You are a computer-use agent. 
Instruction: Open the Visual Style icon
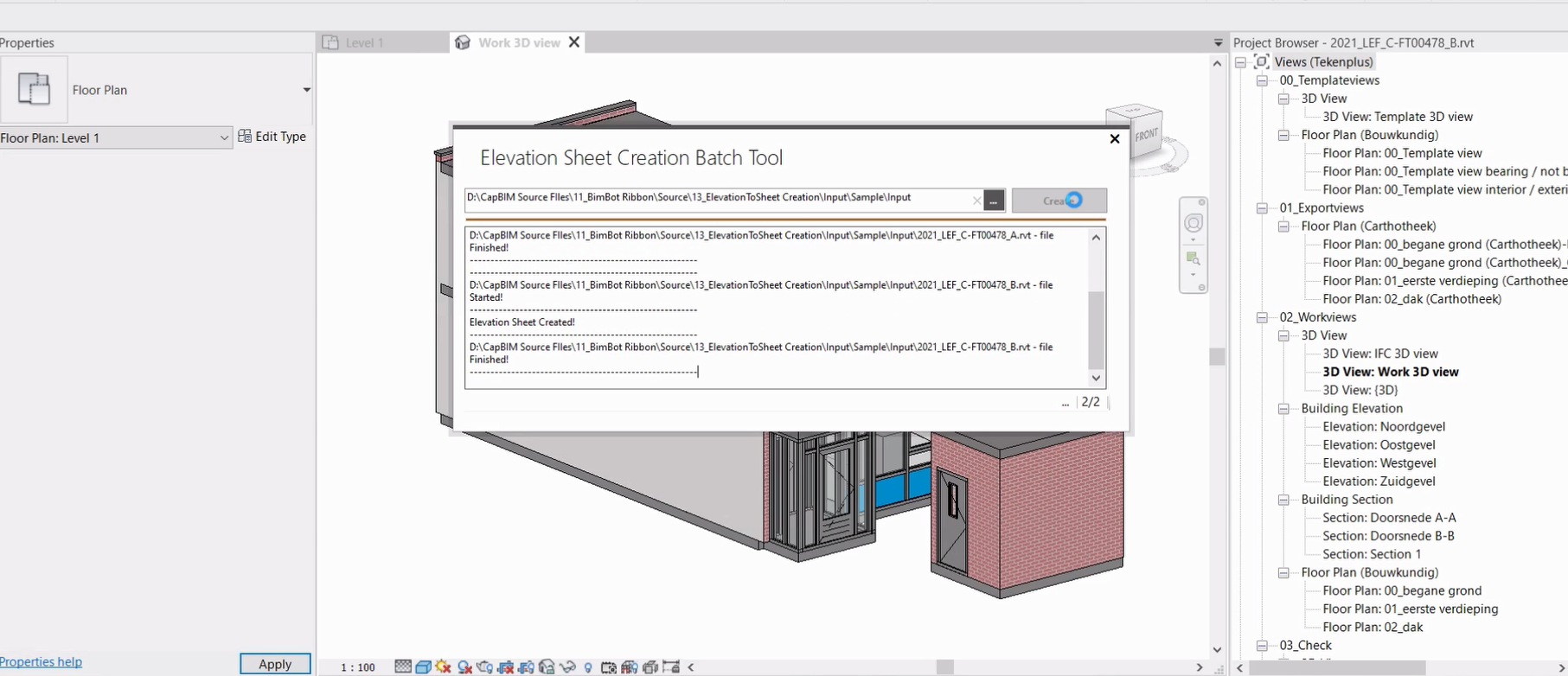(x=423, y=666)
